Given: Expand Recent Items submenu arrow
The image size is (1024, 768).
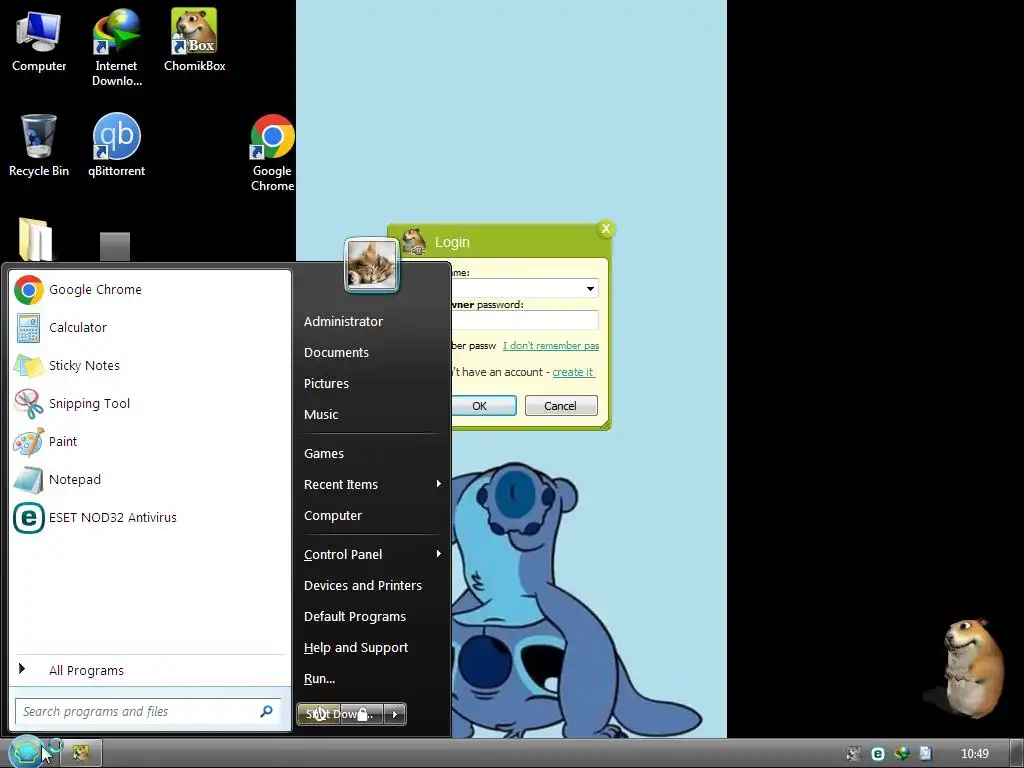Looking at the screenshot, I should [439, 484].
